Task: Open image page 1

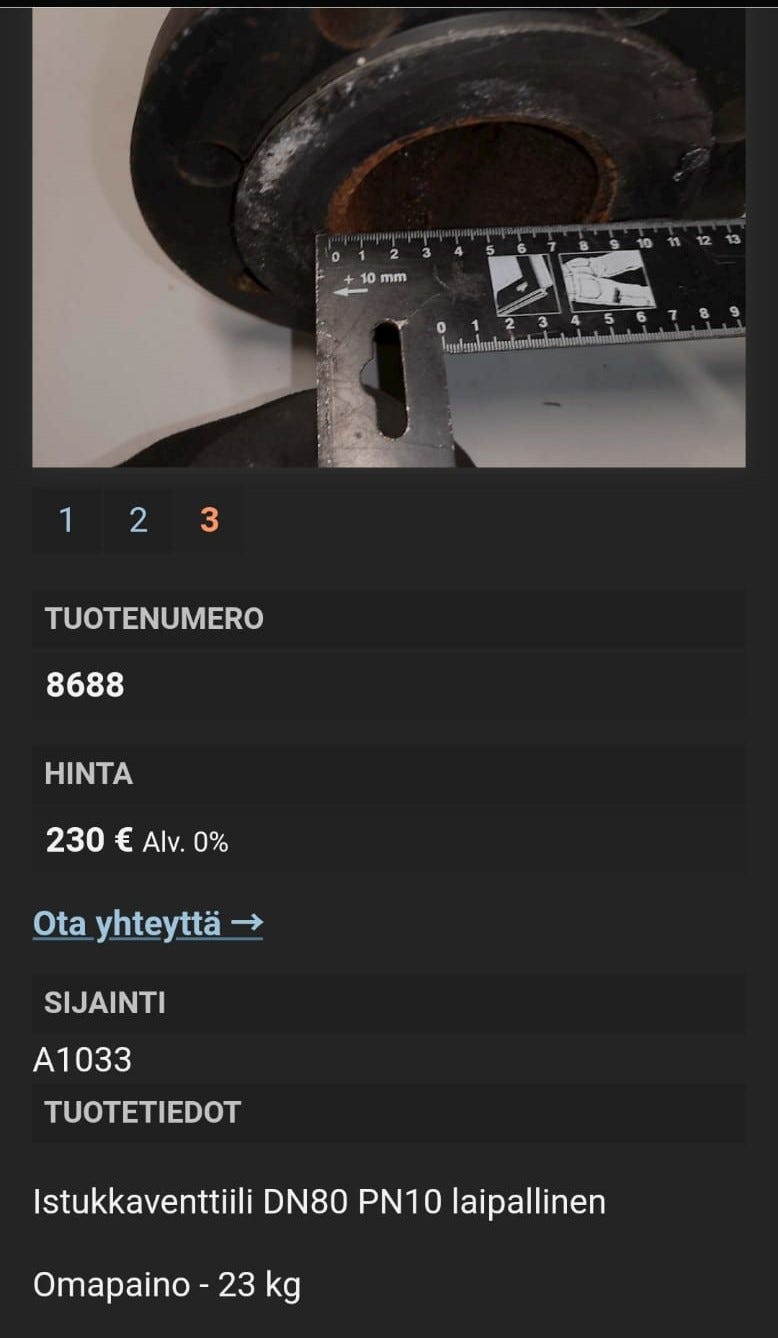Action: click(66, 520)
